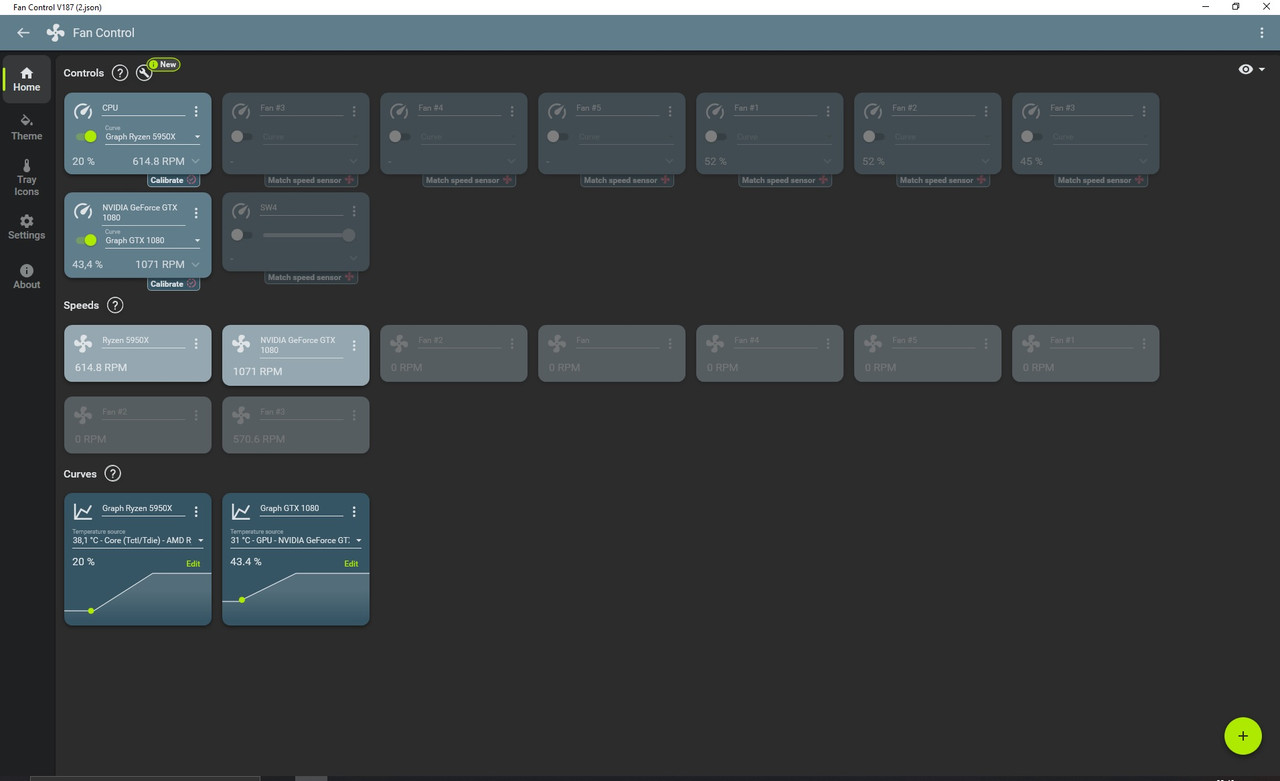This screenshot has height=781, width=1280.
Task: Expand the SW4 control card chevron
Action: (354, 258)
